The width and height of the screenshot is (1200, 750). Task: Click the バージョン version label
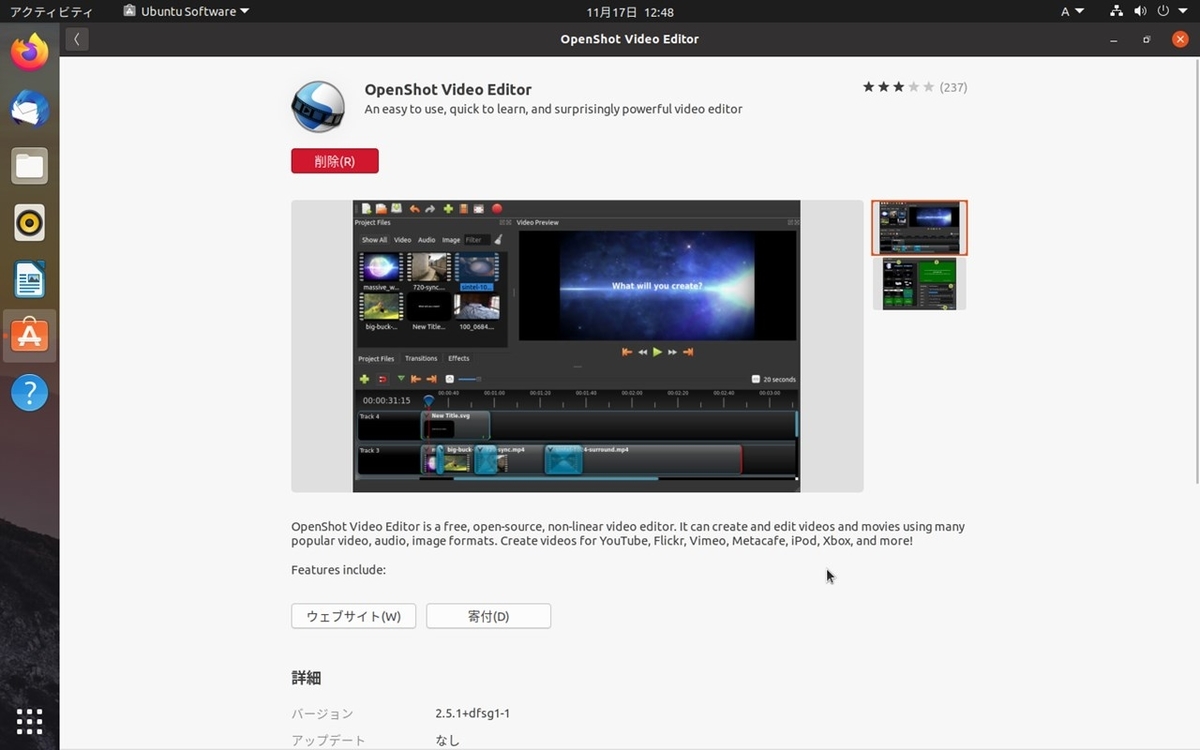322,713
